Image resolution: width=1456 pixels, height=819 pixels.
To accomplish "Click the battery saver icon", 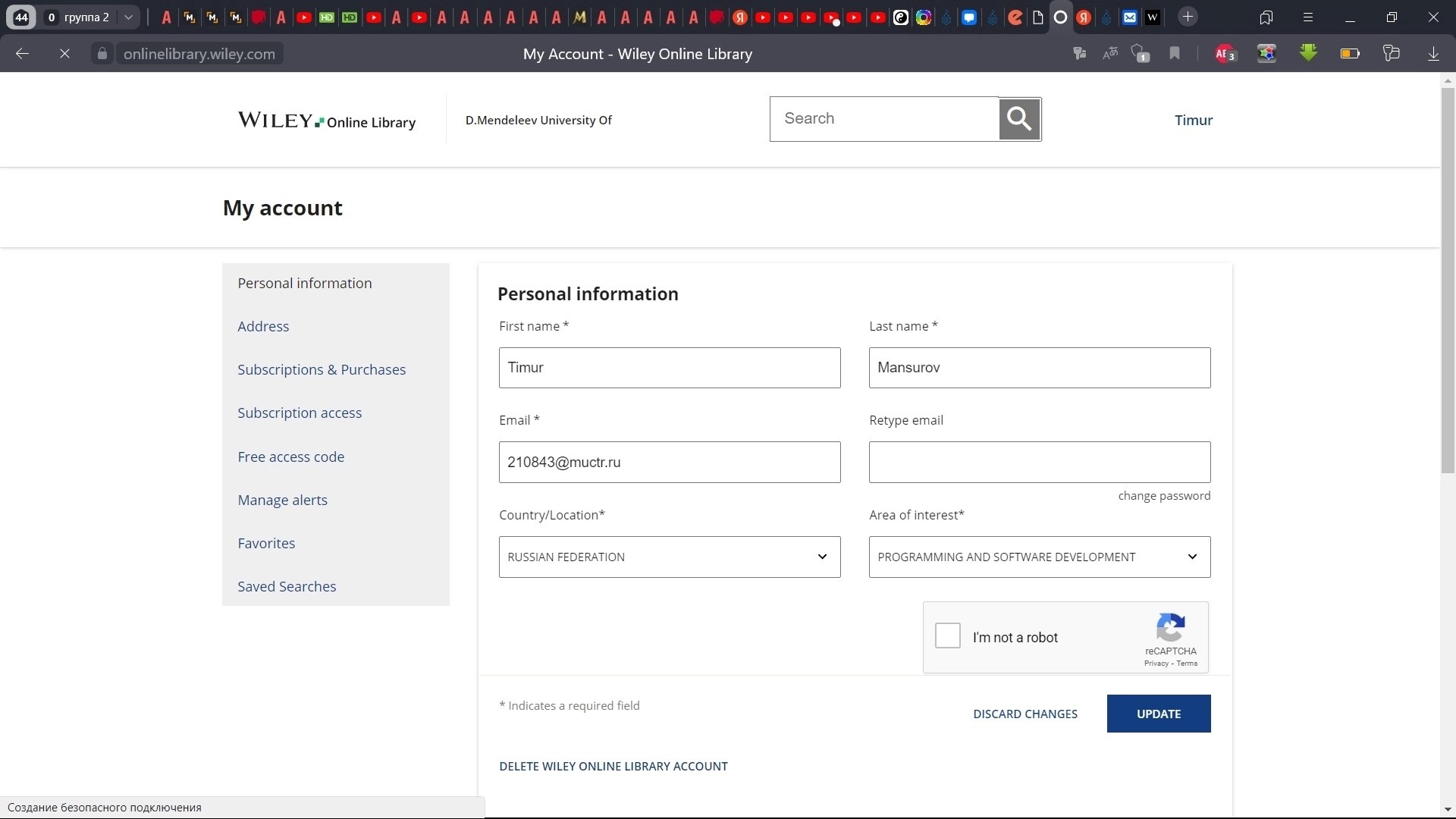I will (1350, 53).
